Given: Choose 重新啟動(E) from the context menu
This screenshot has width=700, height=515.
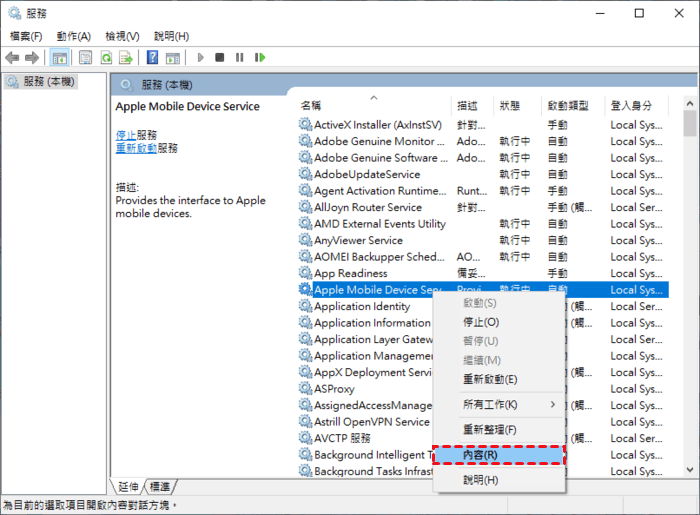Looking at the screenshot, I should pos(490,379).
